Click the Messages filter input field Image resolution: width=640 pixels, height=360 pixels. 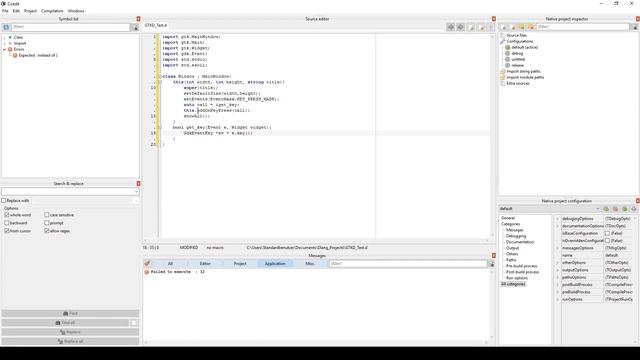click(408, 264)
